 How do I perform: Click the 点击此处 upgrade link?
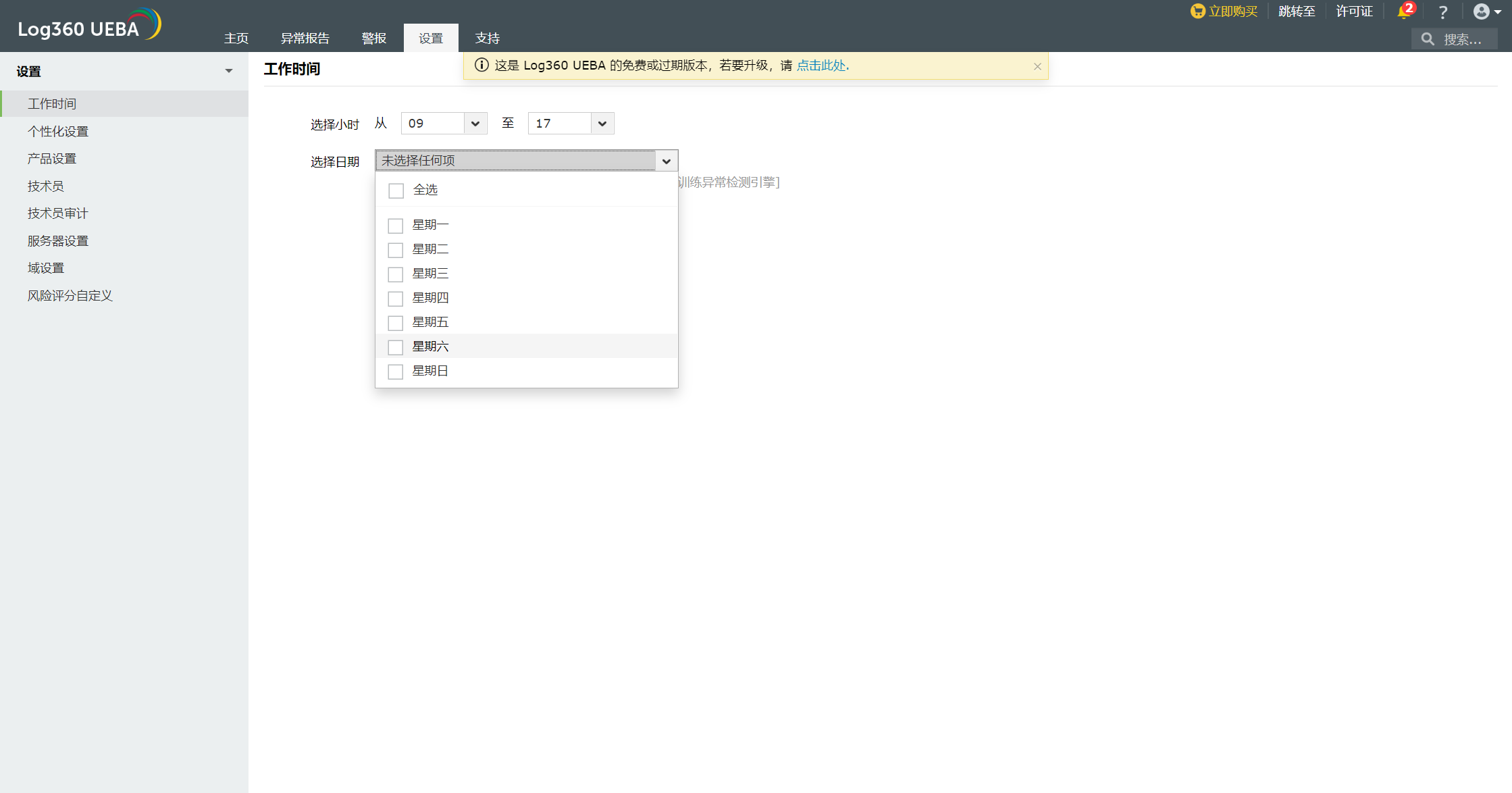pyautogui.click(x=821, y=66)
